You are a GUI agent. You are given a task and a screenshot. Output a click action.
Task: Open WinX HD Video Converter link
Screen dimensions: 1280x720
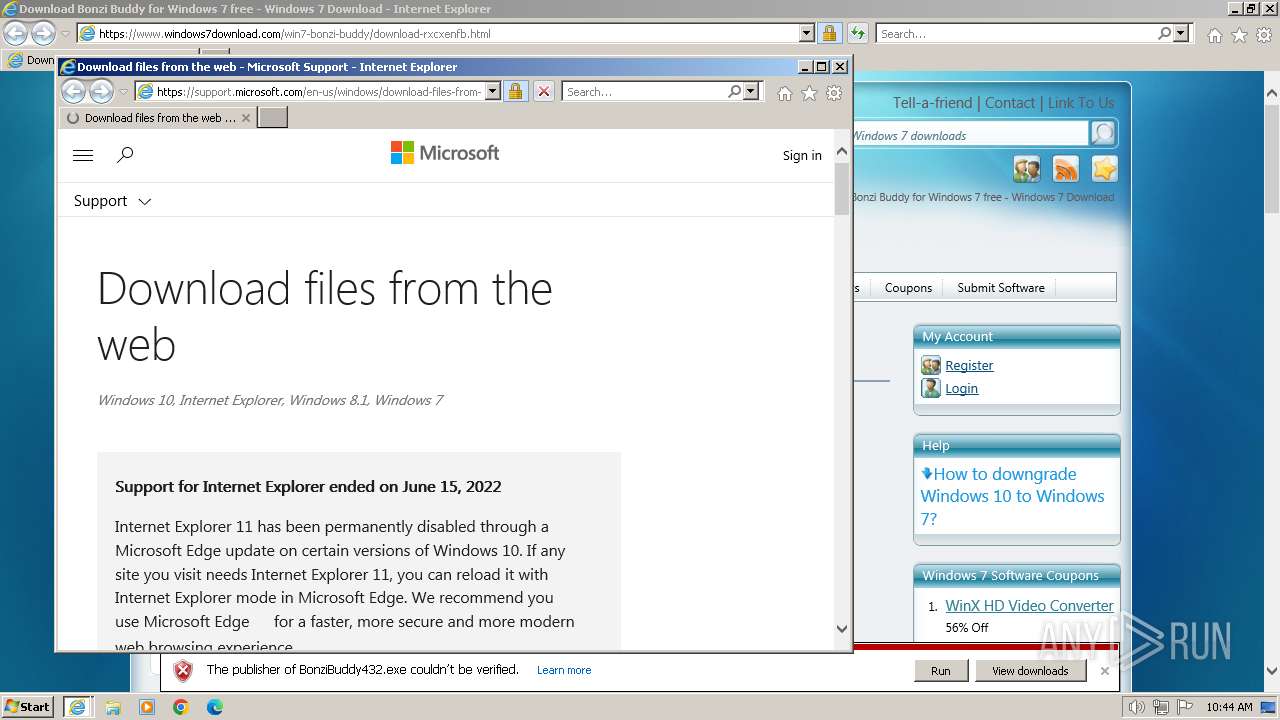coord(1029,606)
